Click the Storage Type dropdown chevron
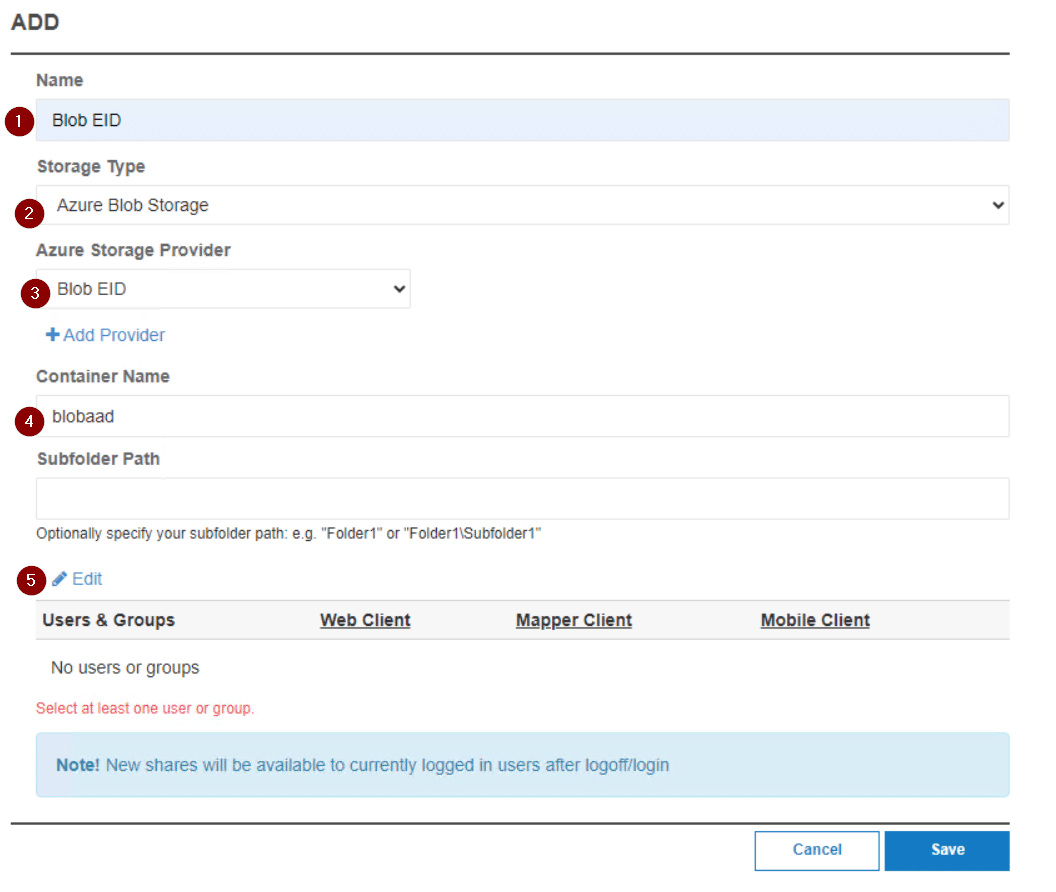The height and width of the screenshot is (892, 1056). point(997,204)
